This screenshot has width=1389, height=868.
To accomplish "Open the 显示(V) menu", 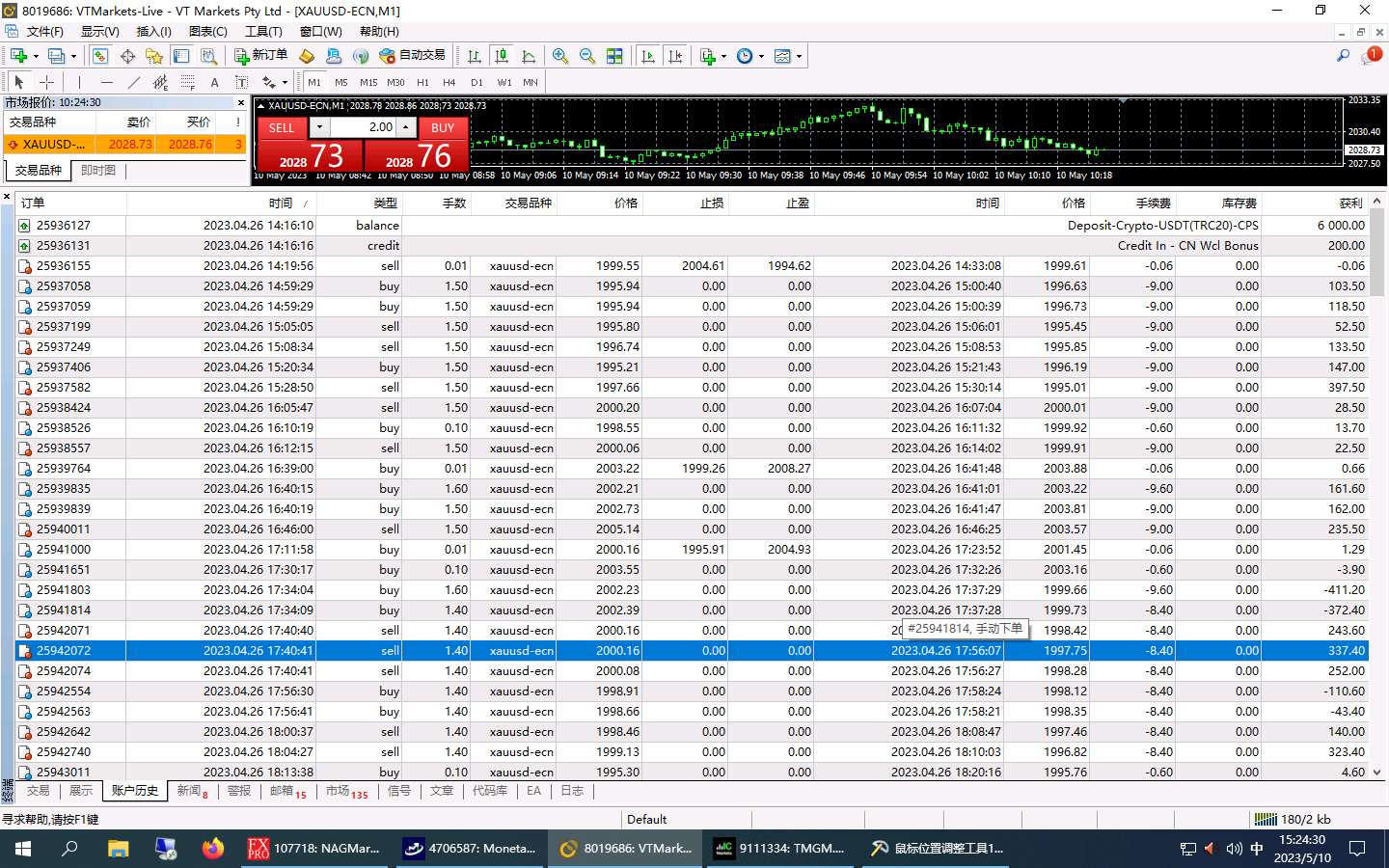I will 99,31.
